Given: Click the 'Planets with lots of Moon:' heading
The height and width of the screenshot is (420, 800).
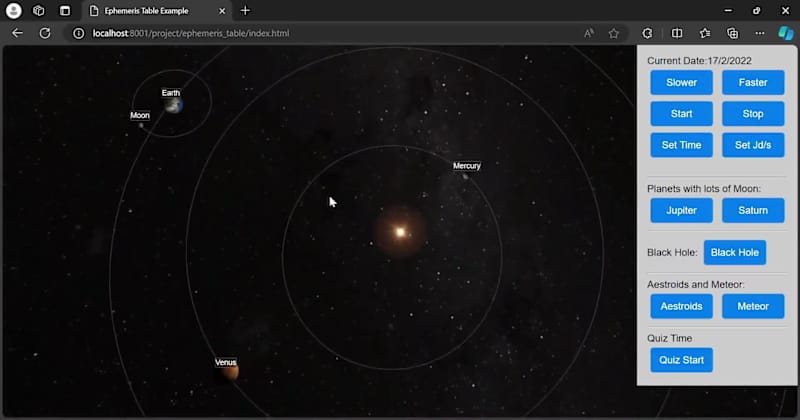Looking at the screenshot, I should [704, 189].
